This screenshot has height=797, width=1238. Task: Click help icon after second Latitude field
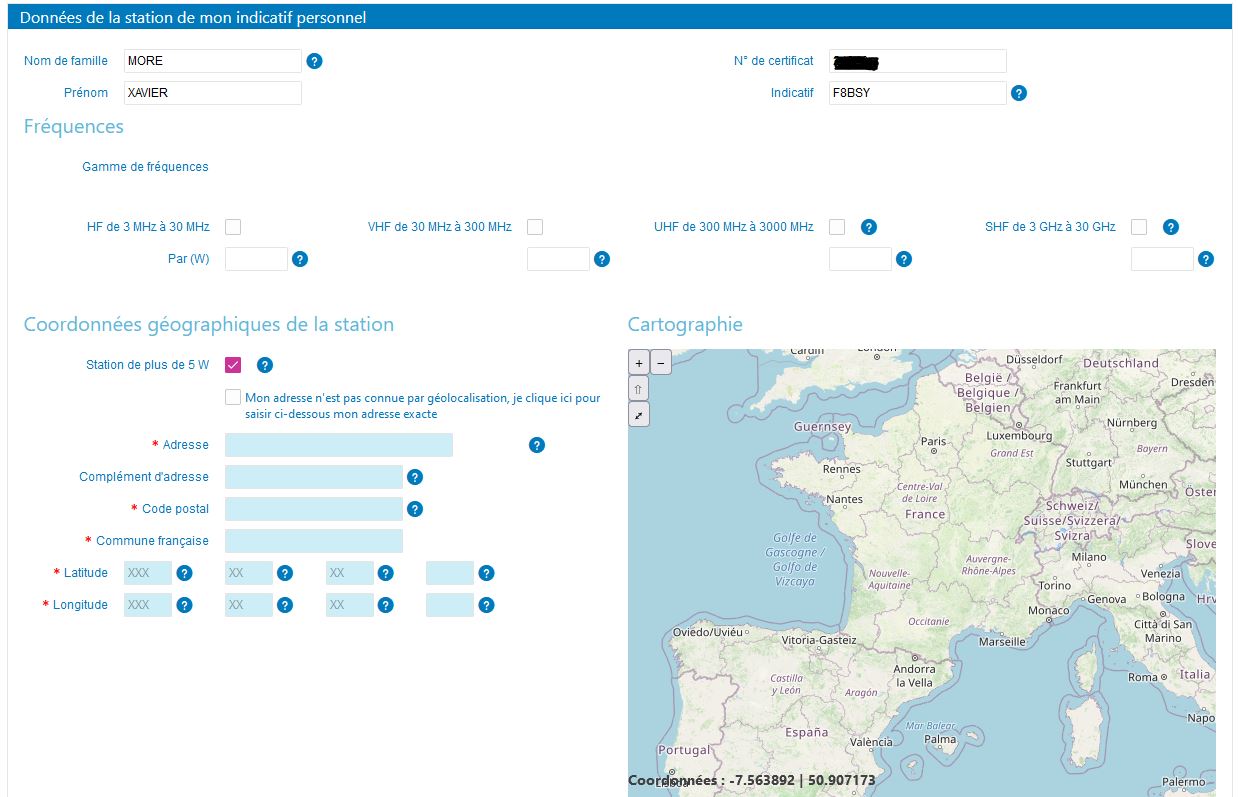tap(285, 573)
